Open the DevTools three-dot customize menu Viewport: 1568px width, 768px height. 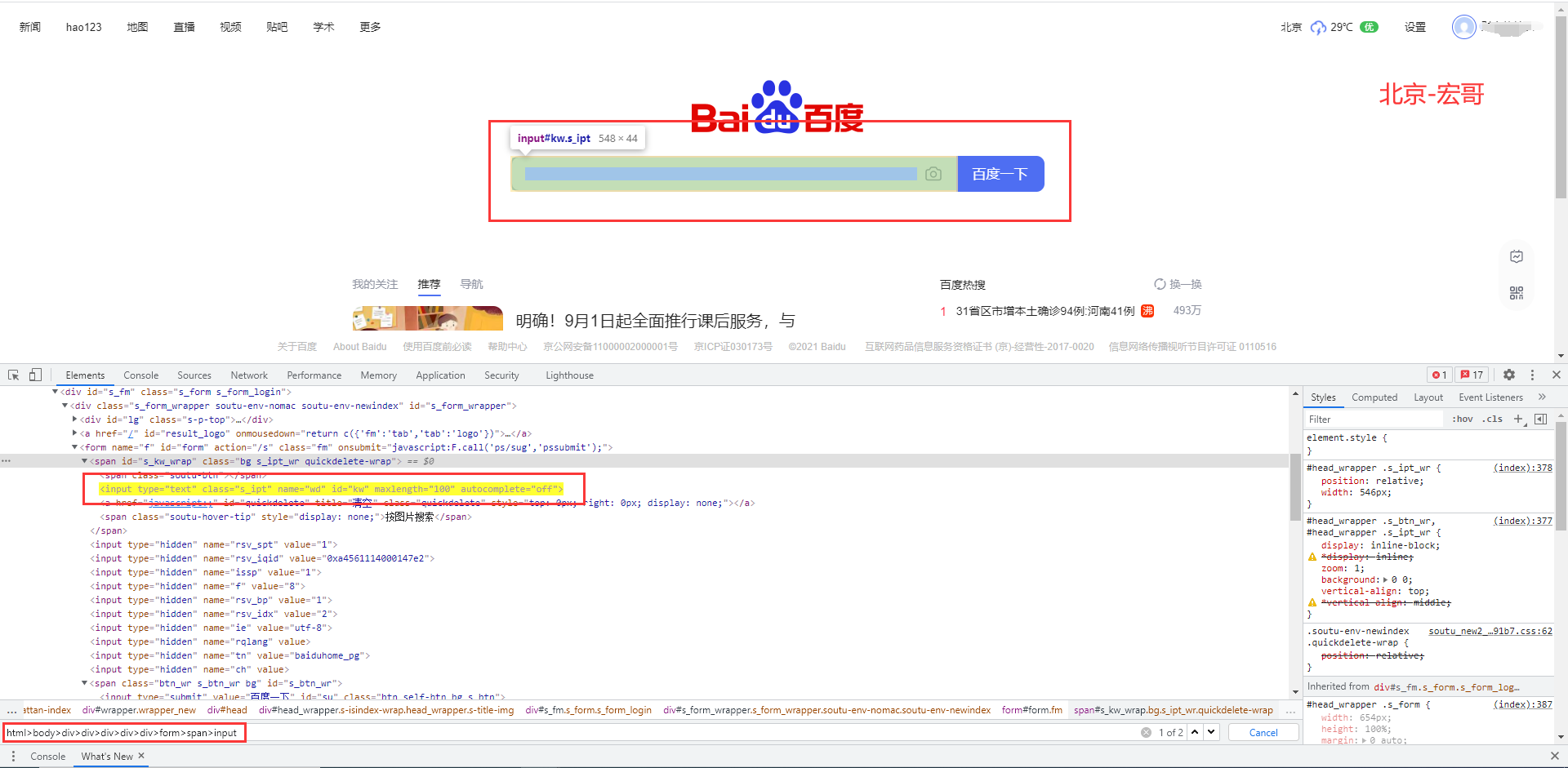click(x=1532, y=375)
